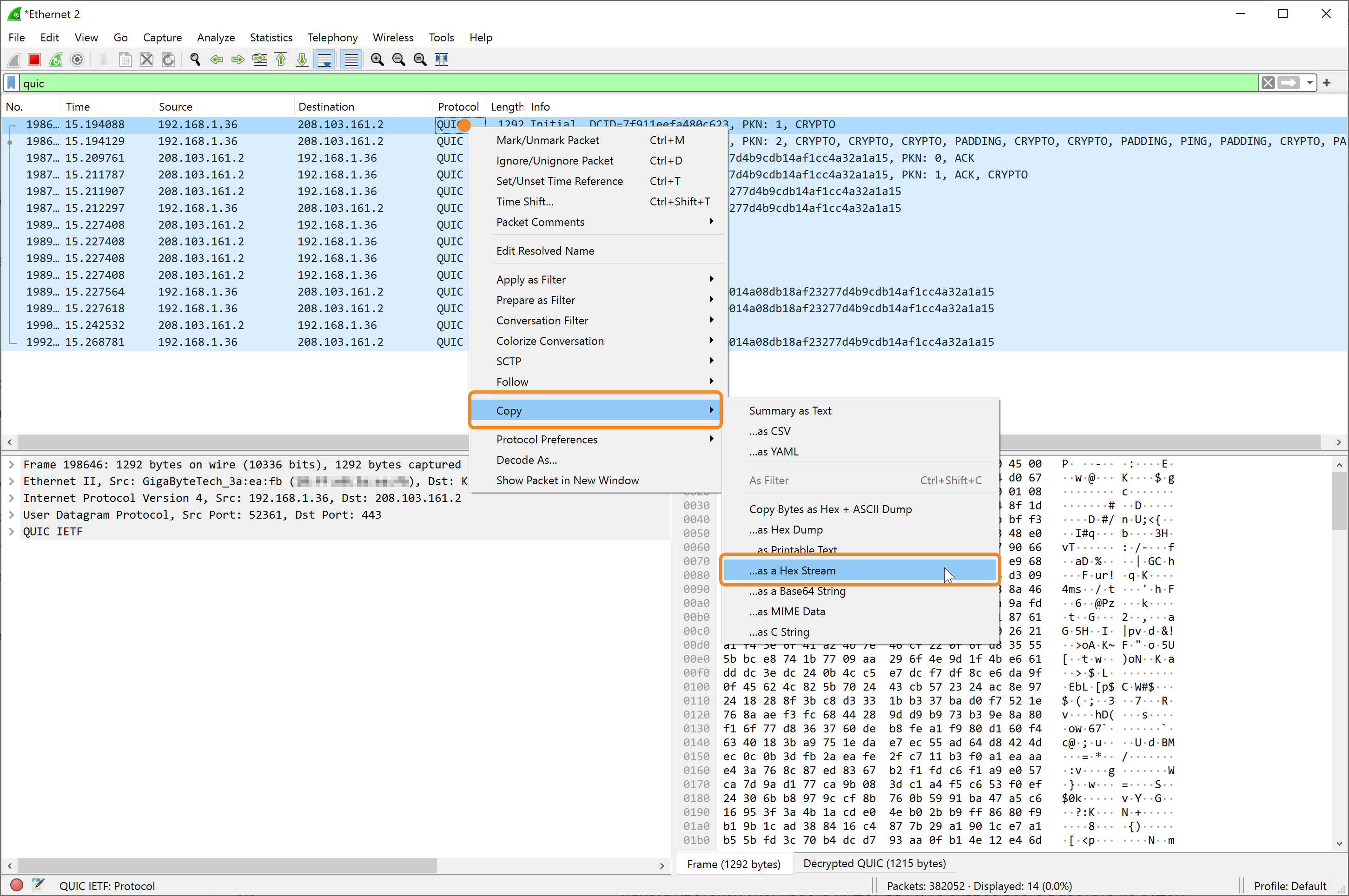
Task: Click the red stop capture button
Action: pos(34,59)
